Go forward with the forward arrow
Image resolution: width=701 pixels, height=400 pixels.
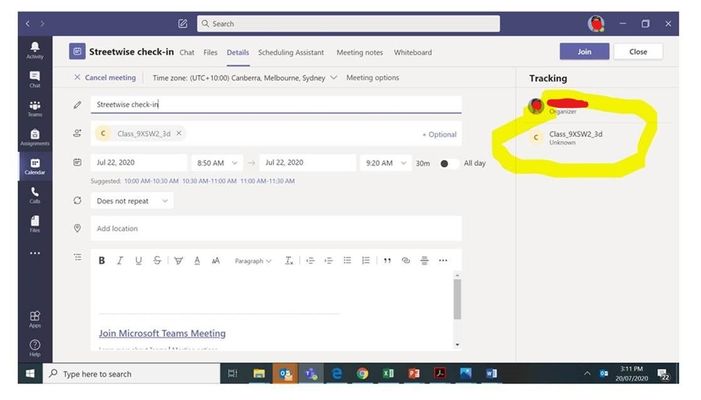click(x=42, y=23)
